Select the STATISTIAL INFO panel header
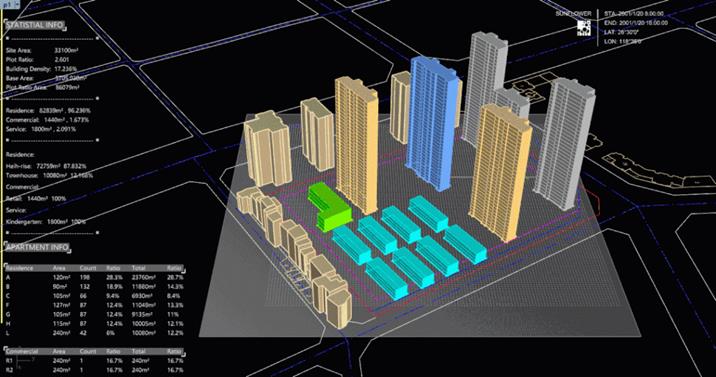The image size is (716, 377). click(x=35, y=25)
